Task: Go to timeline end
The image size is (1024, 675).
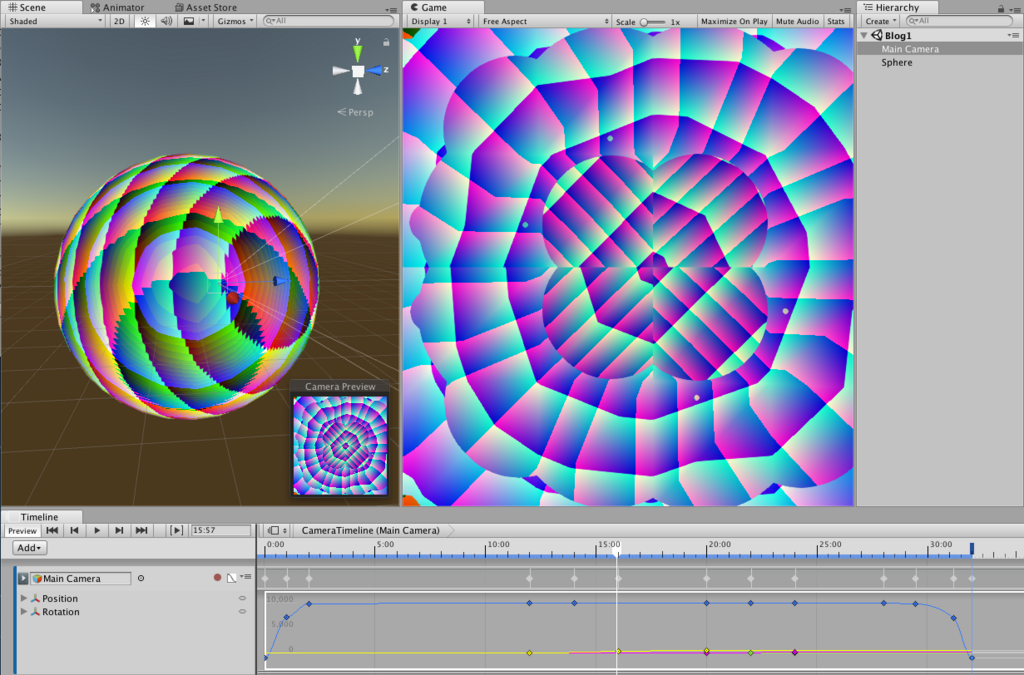Action: 141,531
